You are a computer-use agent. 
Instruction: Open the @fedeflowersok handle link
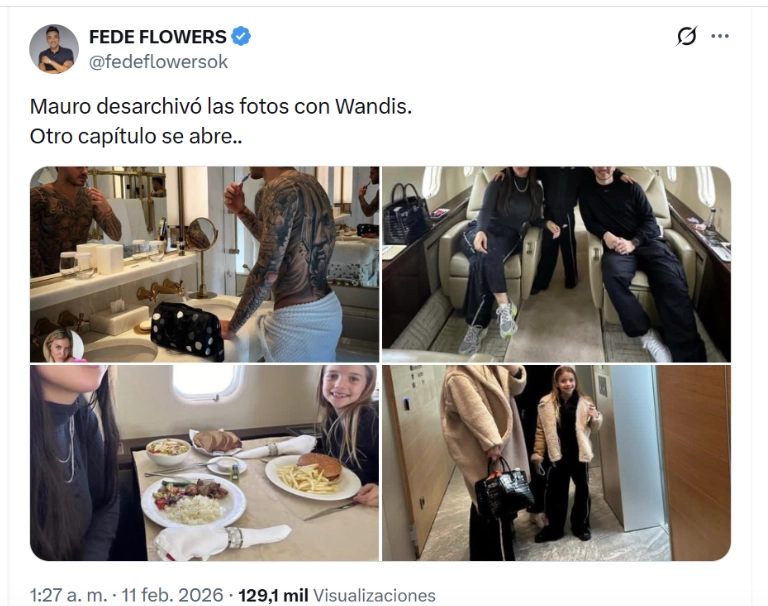pyautogui.click(x=158, y=62)
